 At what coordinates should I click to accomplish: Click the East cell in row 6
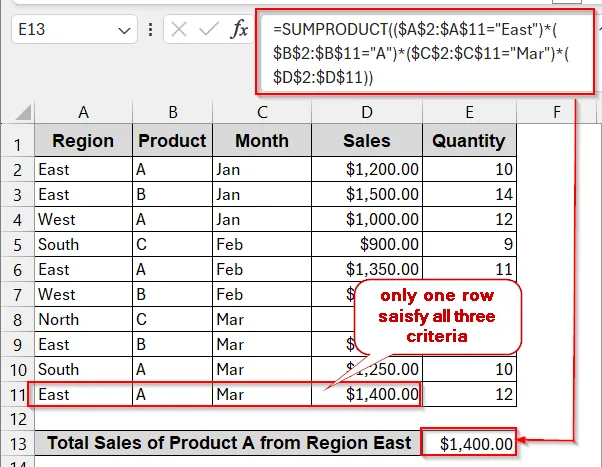pos(83,269)
